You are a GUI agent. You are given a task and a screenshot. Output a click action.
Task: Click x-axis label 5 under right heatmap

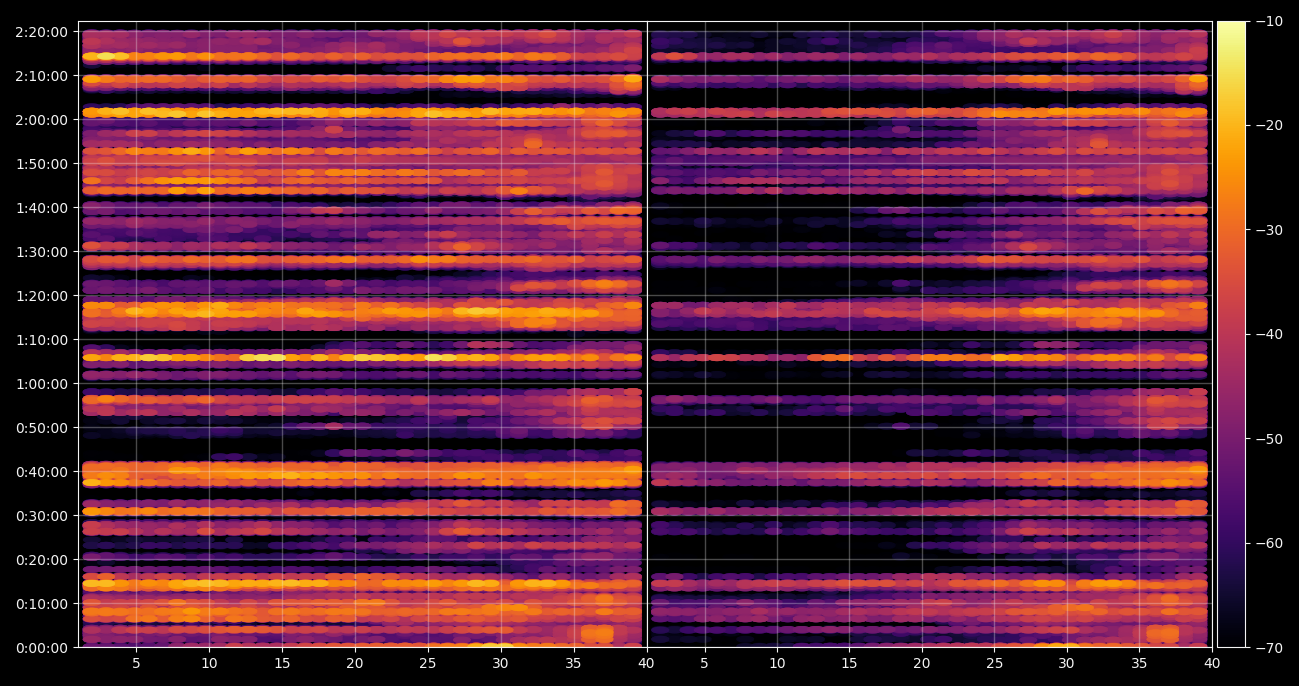(x=704, y=662)
